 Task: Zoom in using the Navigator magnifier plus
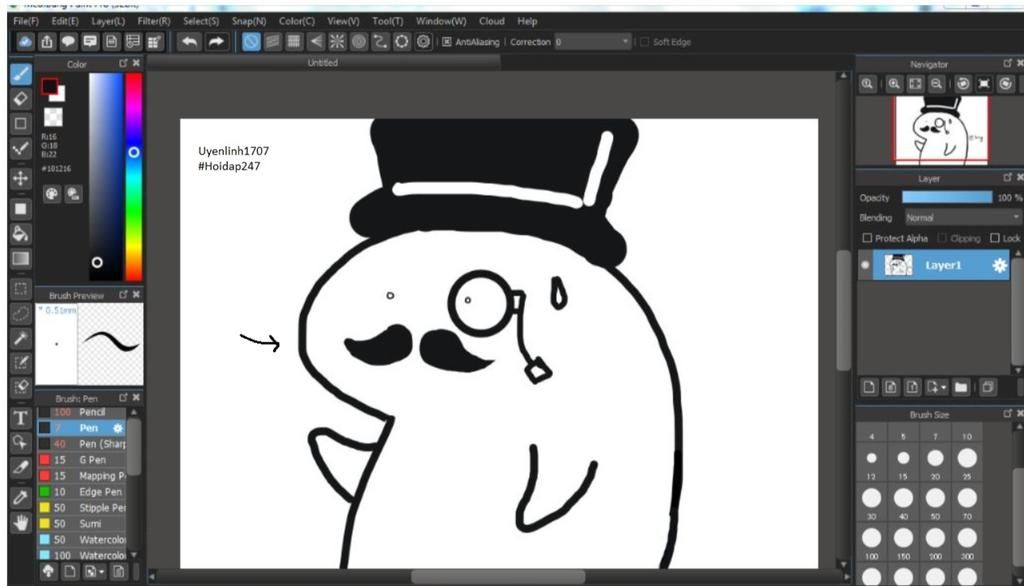click(894, 84)
